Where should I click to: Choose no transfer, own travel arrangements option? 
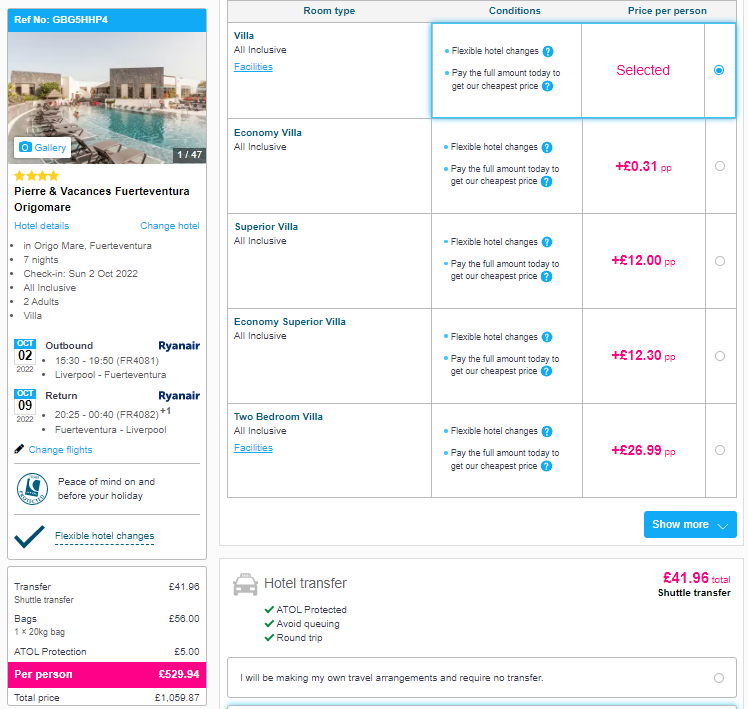pyautogui.click(x=482, y=678)
